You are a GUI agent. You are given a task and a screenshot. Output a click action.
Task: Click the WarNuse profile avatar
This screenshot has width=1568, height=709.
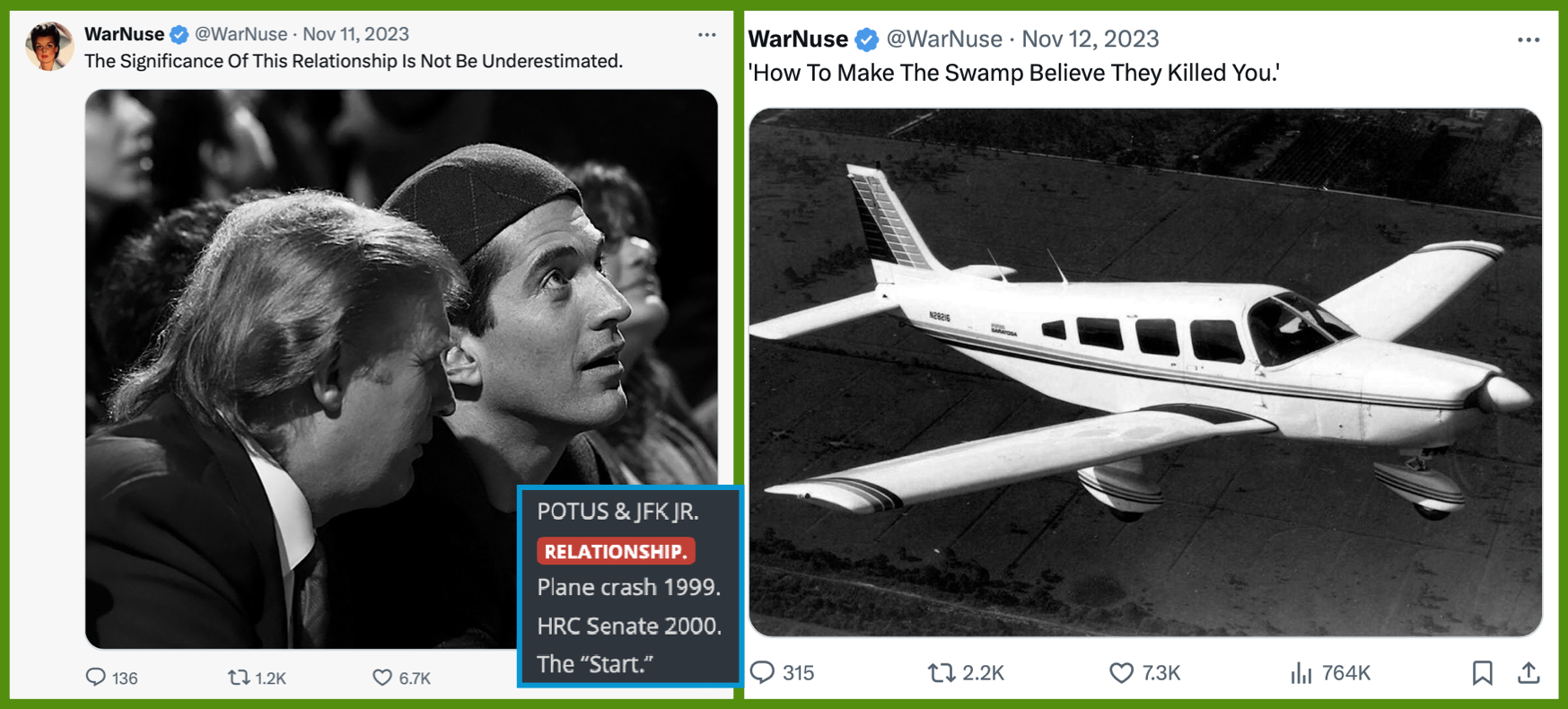(49, 46)
